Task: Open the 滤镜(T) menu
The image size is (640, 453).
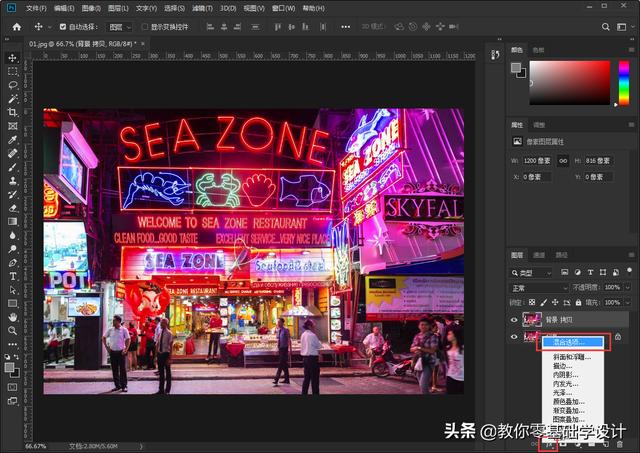Action: pos(202,8)
